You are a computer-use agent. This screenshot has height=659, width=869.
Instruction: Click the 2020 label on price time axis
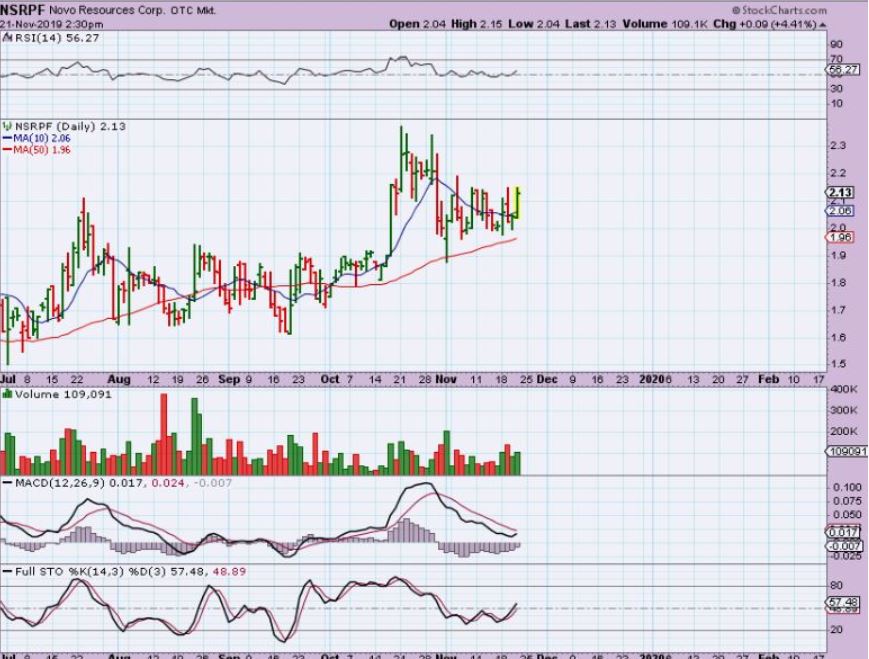(x=652, y=380)
